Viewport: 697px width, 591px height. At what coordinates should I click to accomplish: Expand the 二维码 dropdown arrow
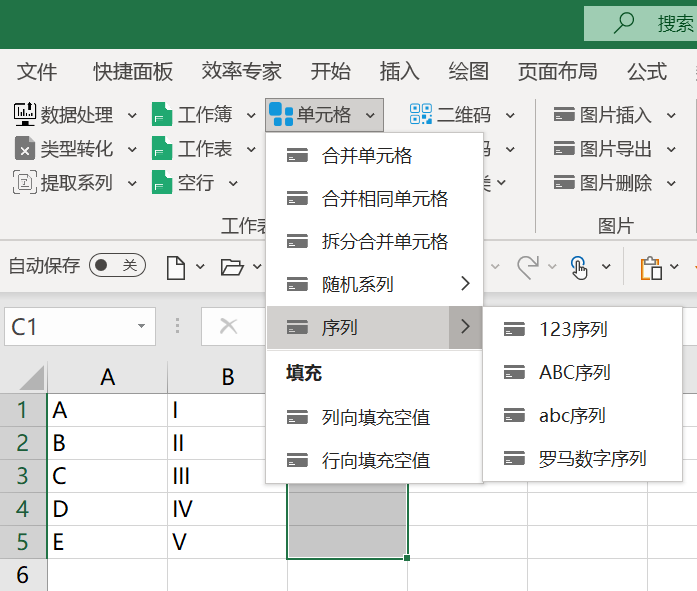[510, 116]
